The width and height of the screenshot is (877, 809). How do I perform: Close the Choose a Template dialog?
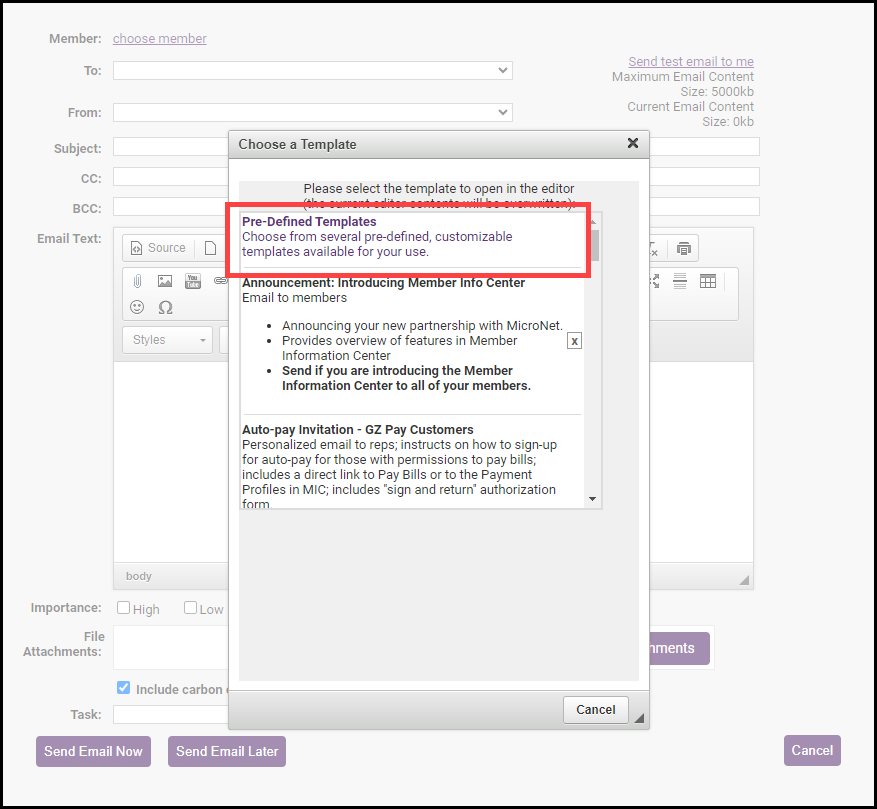click(x=632, y=143)
